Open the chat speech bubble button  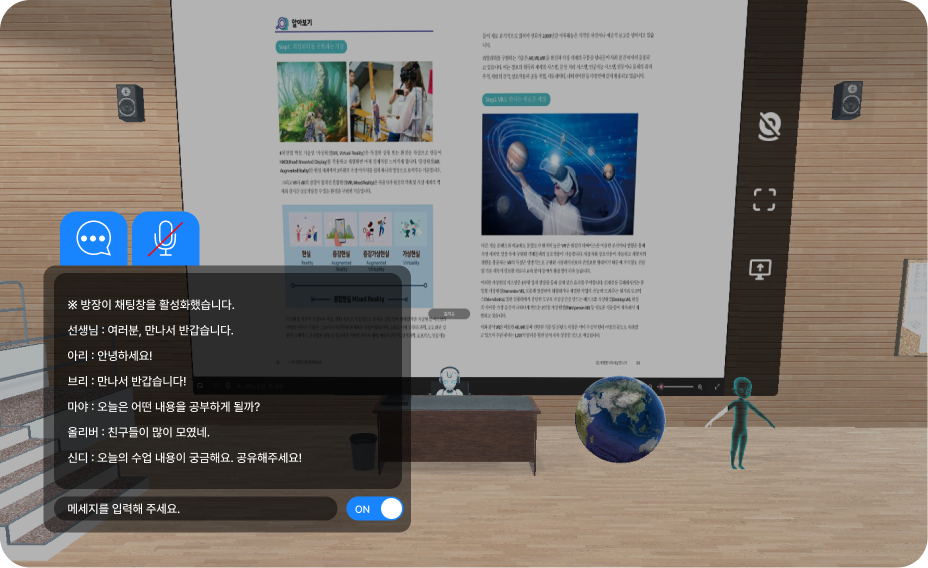pyautogui.click(x=94, y=238)
